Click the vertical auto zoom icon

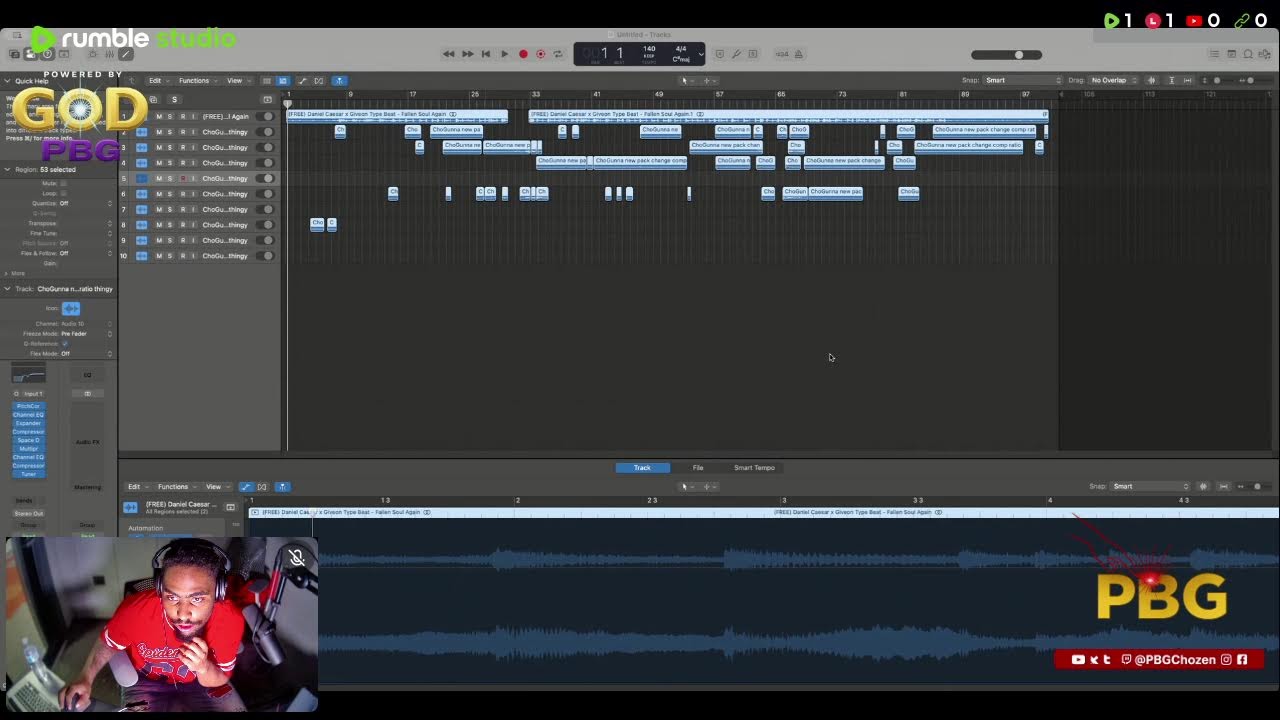[x=1172, y=81]
